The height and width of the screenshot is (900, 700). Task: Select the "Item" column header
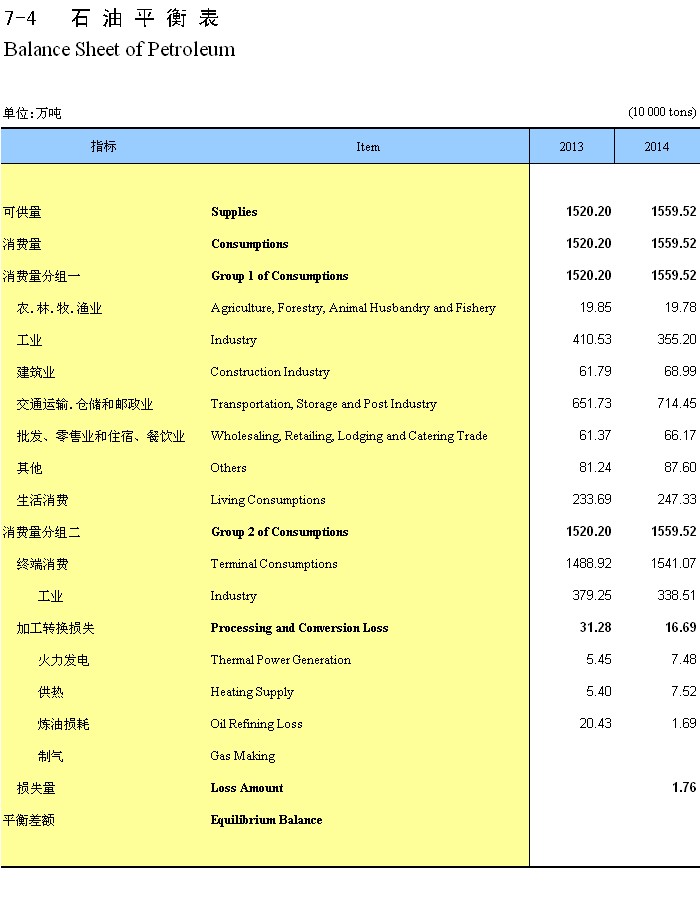pyautogui.click(x=368, y=147)
